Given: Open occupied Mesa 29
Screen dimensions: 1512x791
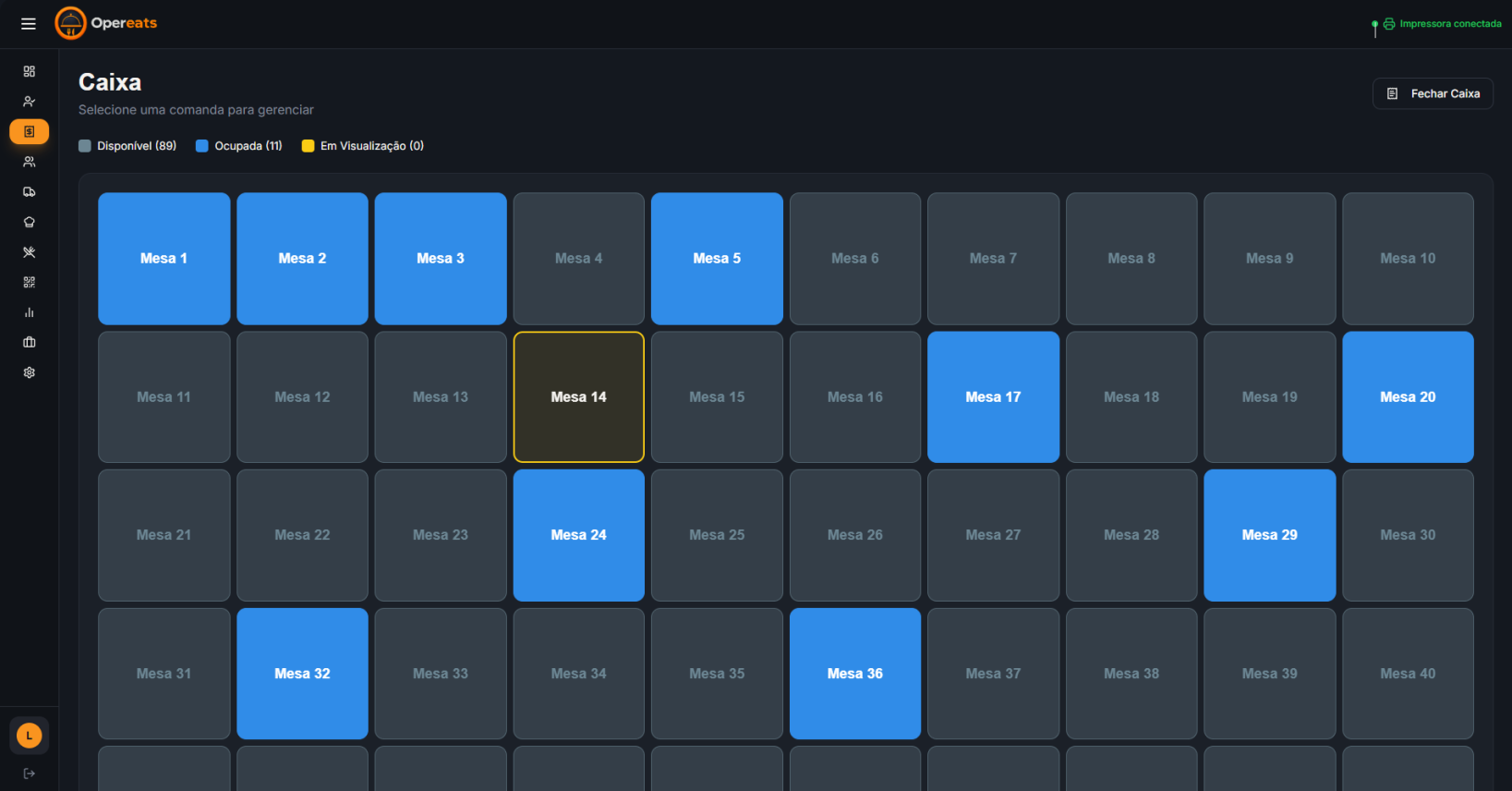Looking at the screenshot, I should pyautogui.click(x=1270, y=535).
